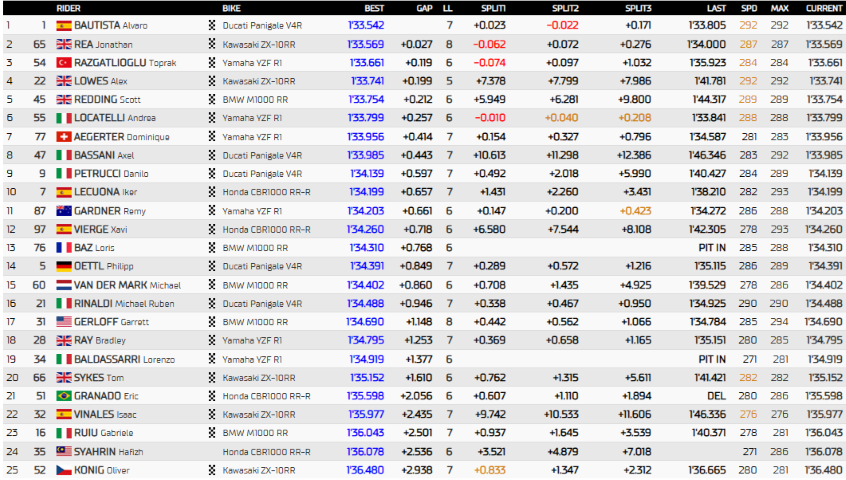Click the German flag beside OETTL Philipp
This screenshot has width=846, height=480.
64,266
